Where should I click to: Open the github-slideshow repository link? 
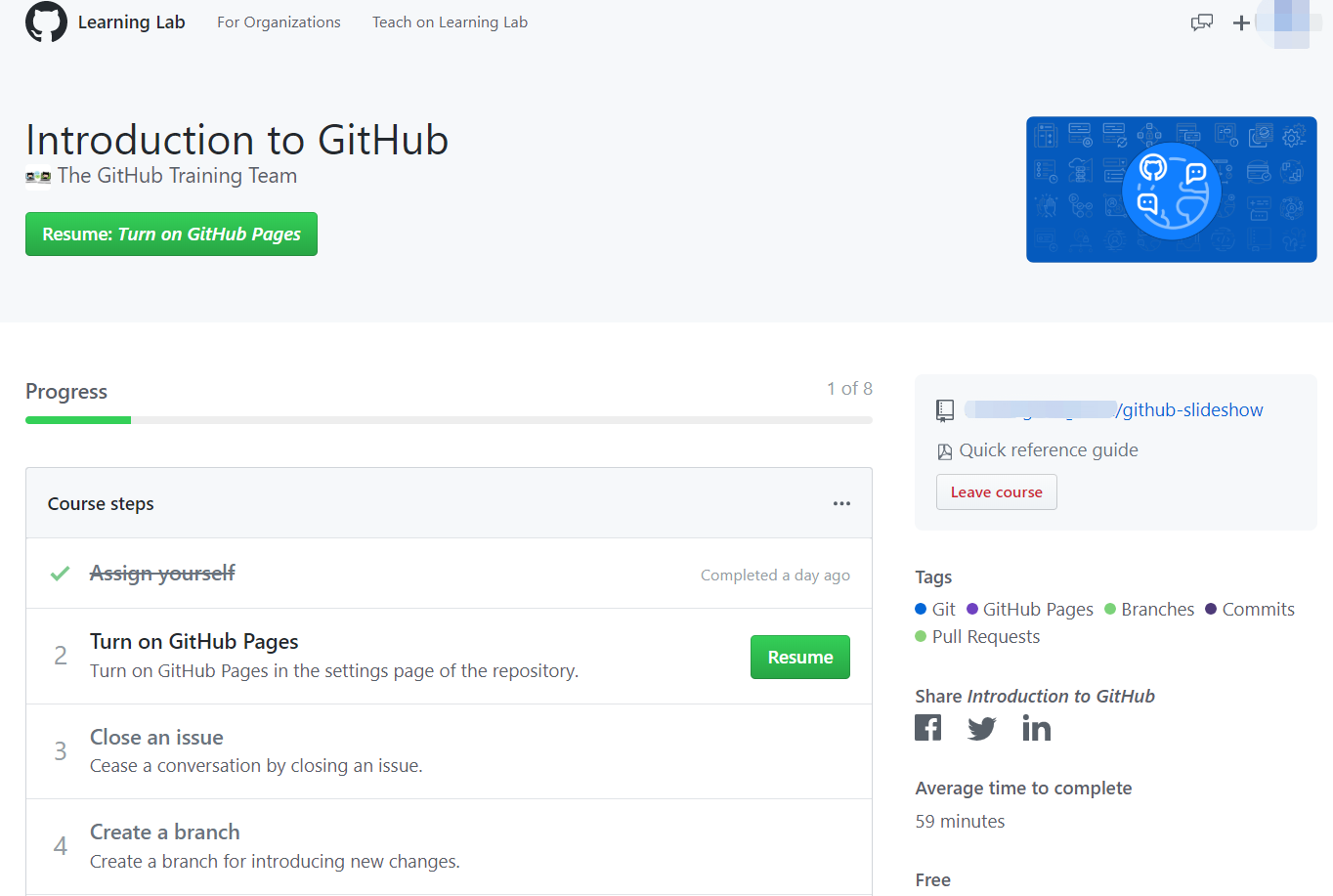click(x=1113, y=410)
